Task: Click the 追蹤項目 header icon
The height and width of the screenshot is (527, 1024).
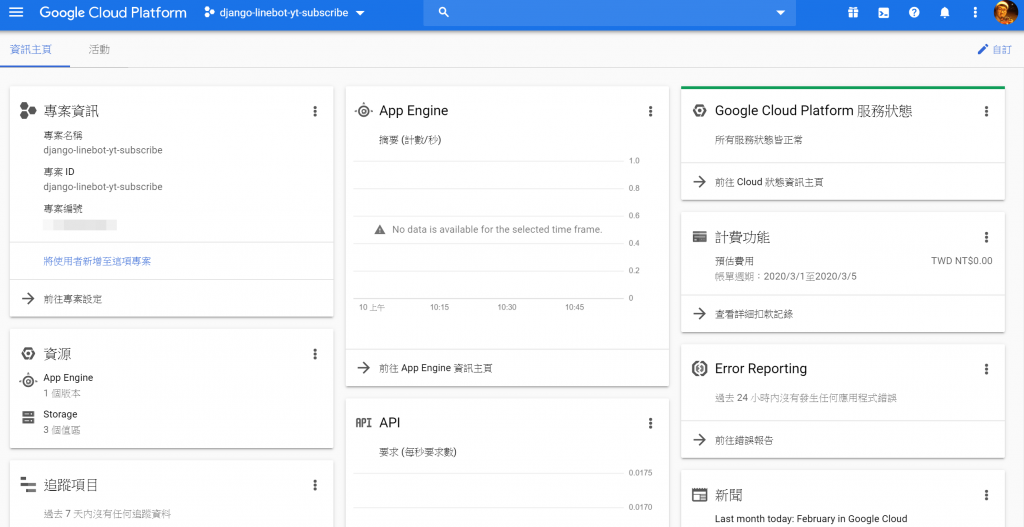Action: pos(28,485)
